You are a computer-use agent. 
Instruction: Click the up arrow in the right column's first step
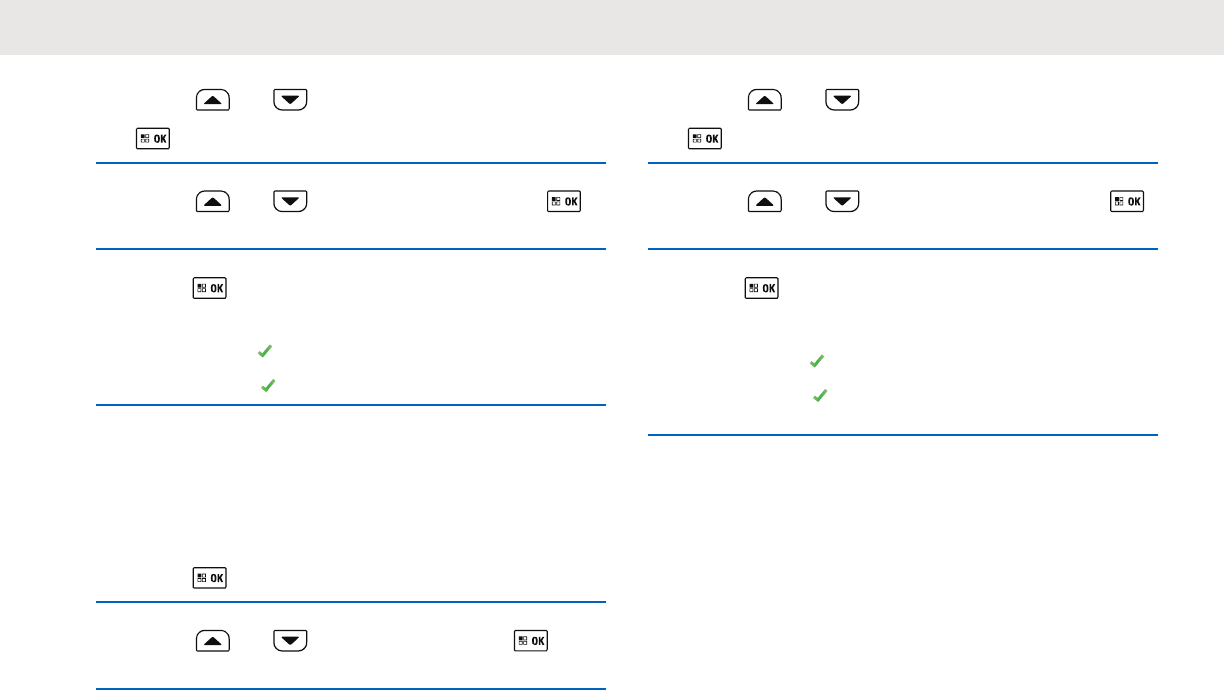pyautogui.click(x=765, y=100)
